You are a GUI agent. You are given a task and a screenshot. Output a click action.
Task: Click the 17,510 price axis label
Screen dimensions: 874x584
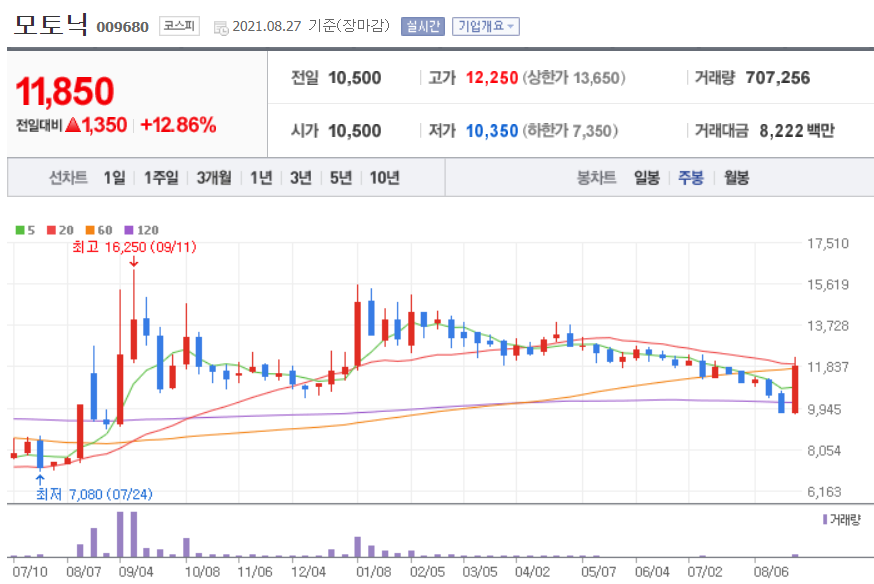[828, 244]
